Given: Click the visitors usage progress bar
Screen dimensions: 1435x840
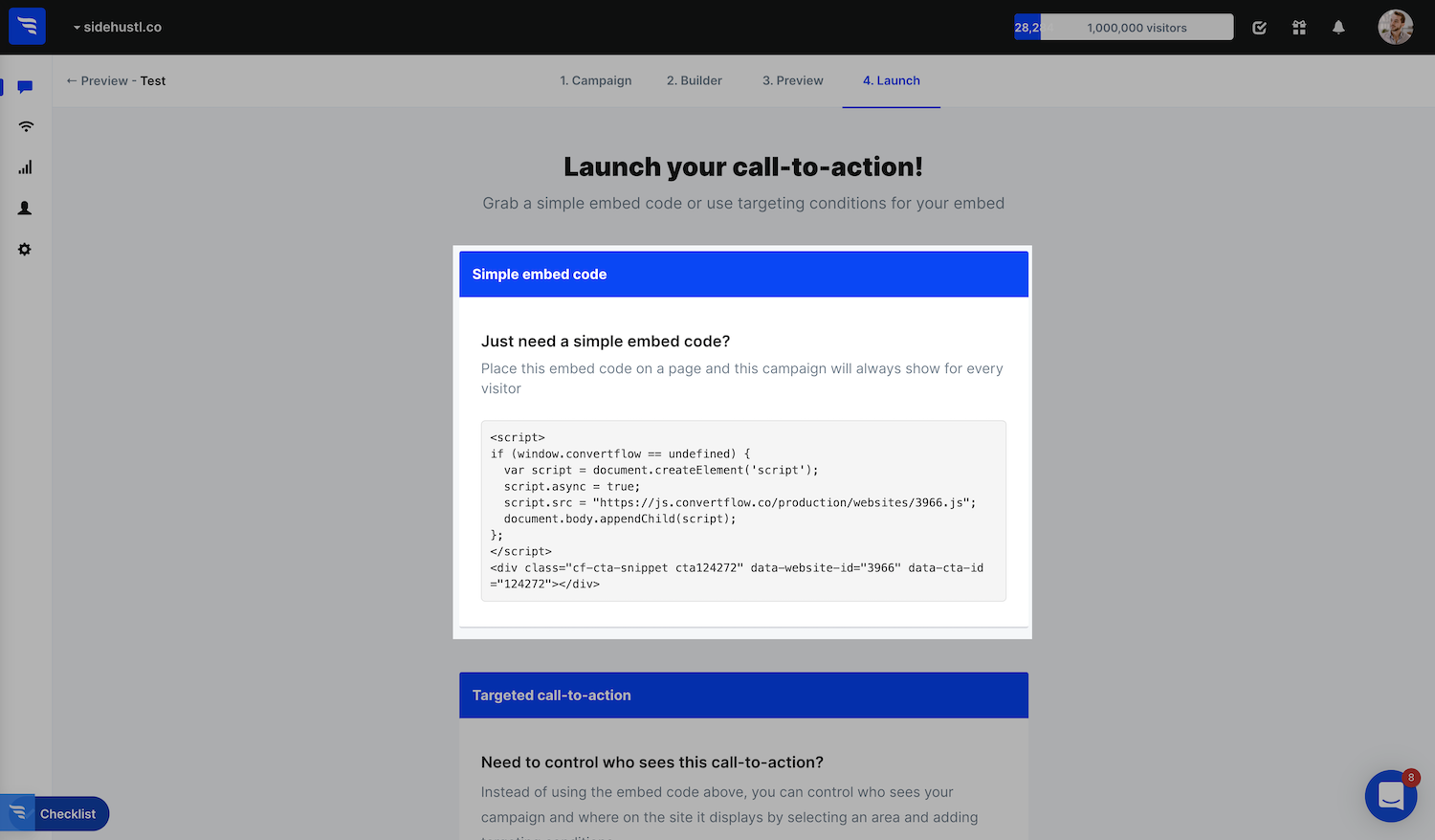Looking at the screenshot, I should pos(1124,28).
